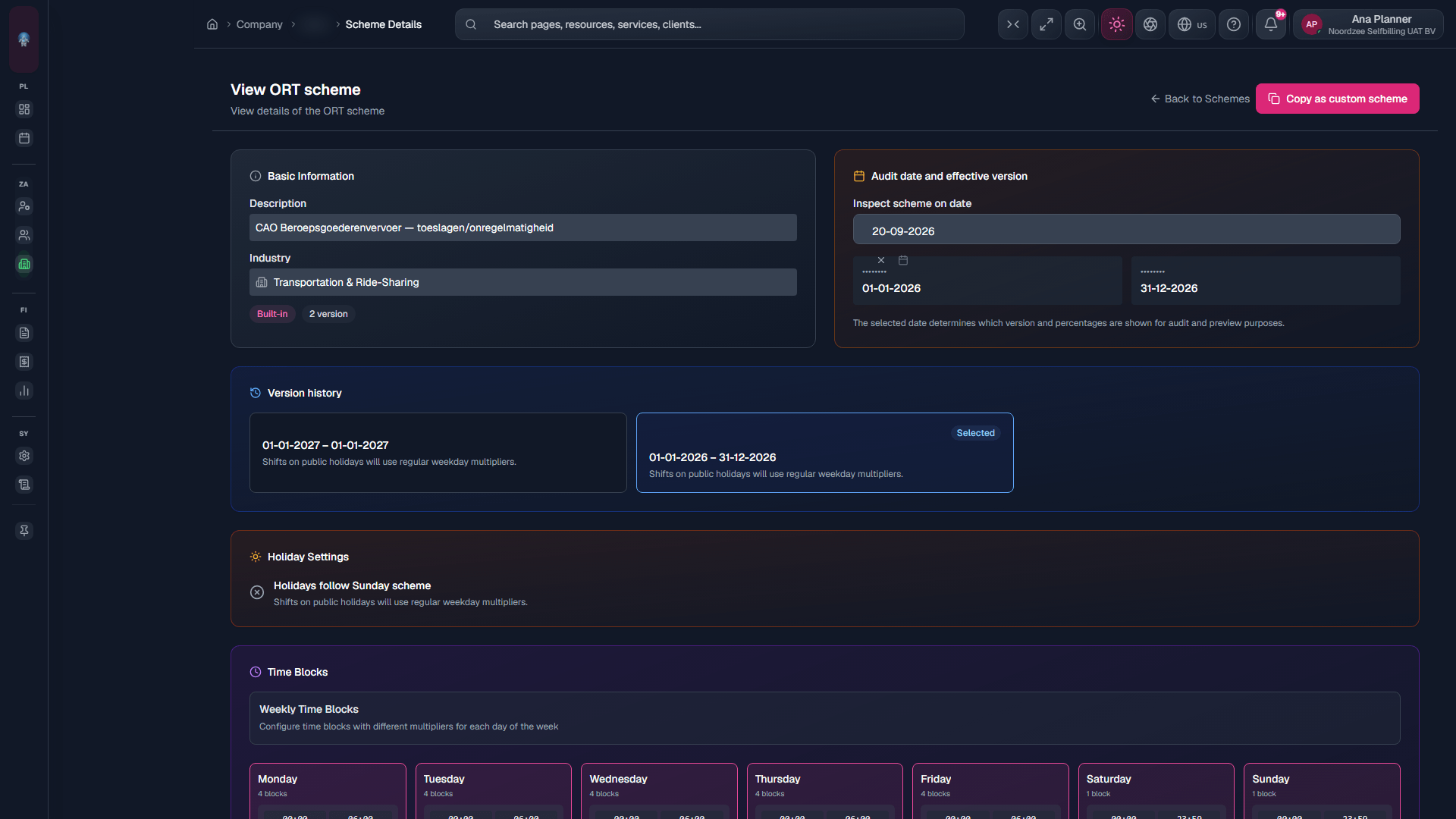
Task: Open help via the question mark icon
Action: 1234,24
